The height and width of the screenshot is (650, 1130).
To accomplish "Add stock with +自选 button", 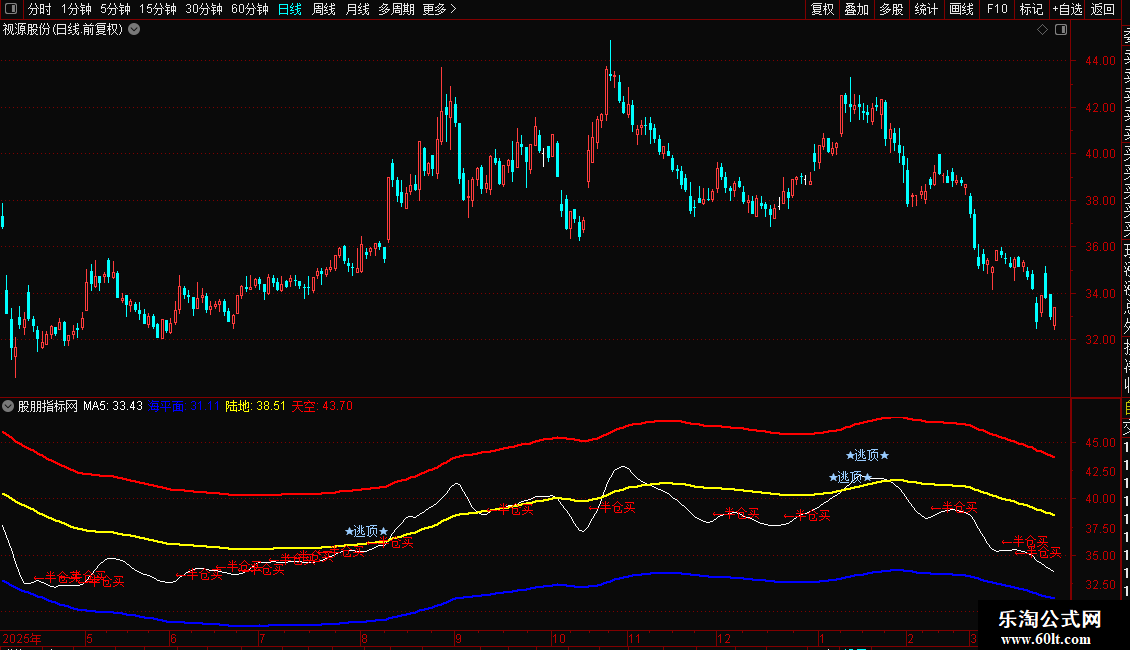I will [1067, 9].
